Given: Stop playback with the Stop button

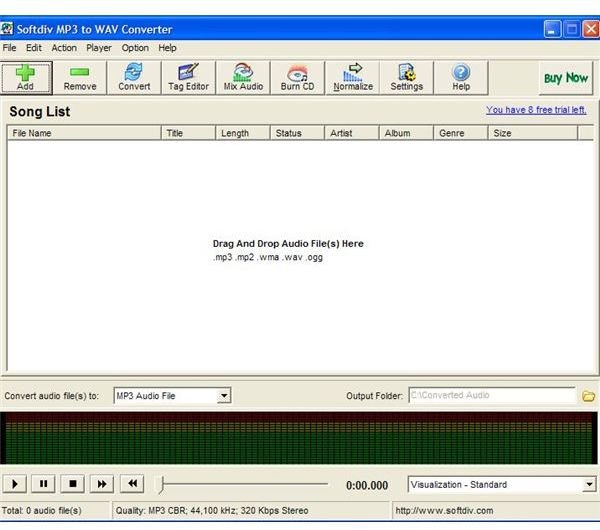Looking at the screenshot, I should 73,484.
